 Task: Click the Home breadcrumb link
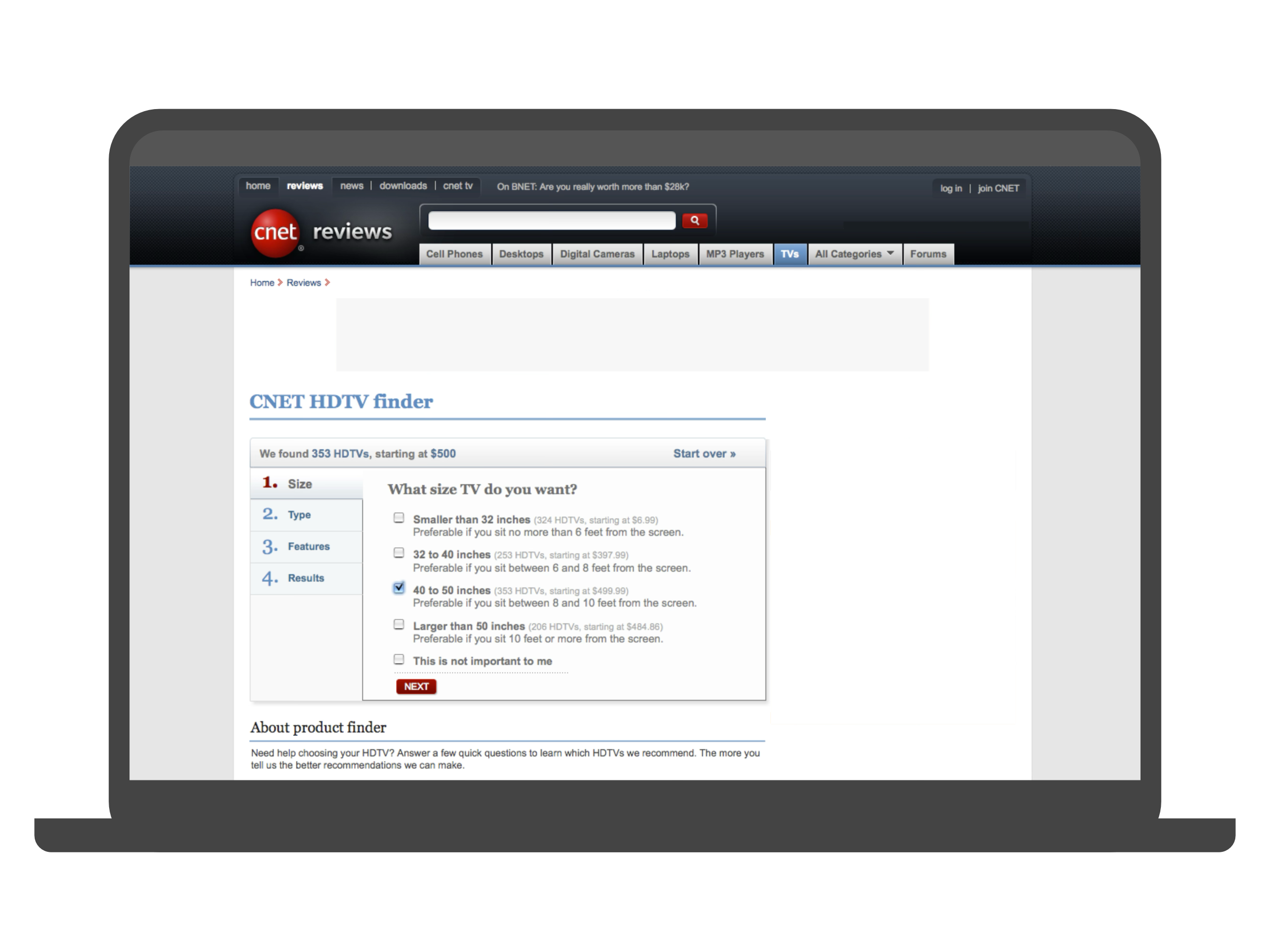262,283
